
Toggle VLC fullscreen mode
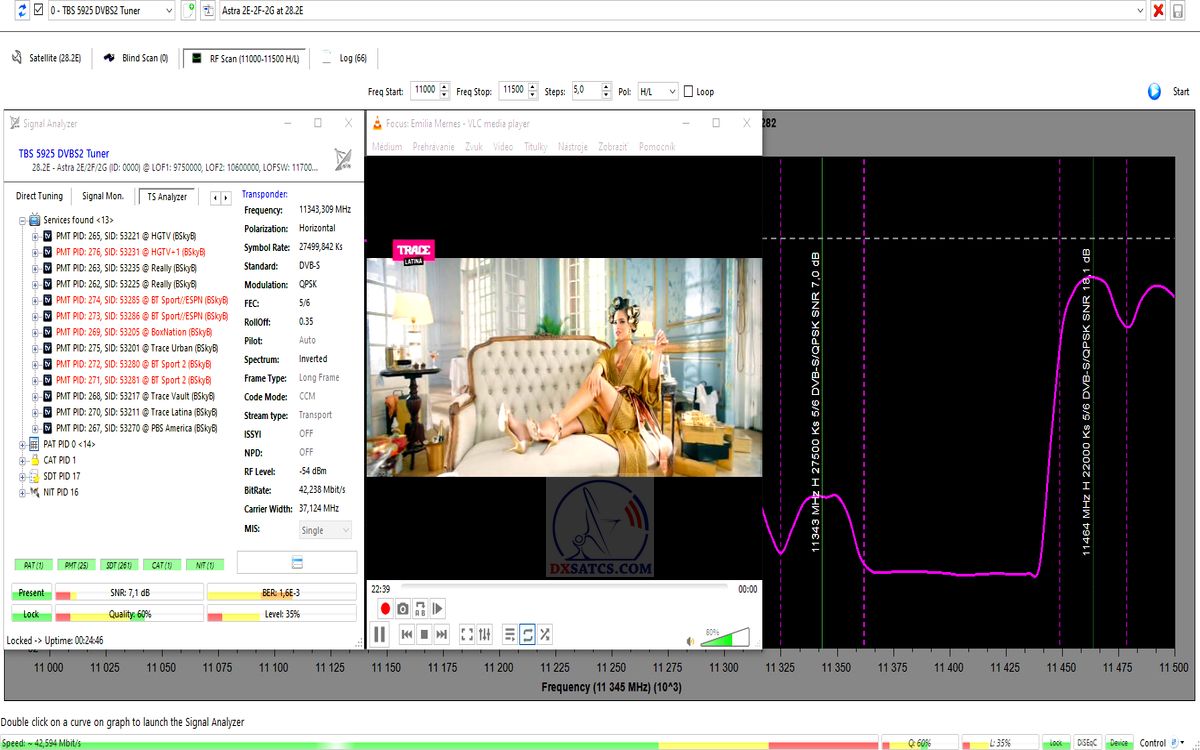(x=467, y=634)
